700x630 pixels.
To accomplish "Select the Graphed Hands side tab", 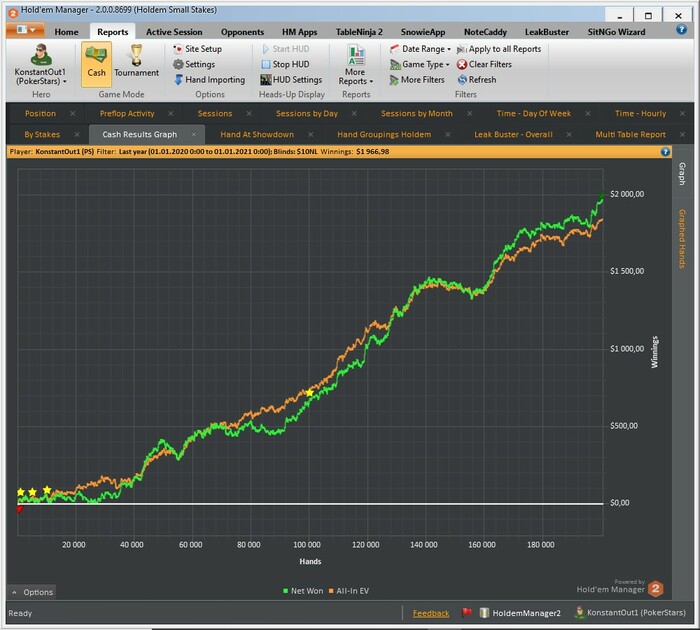I will 682,239.
